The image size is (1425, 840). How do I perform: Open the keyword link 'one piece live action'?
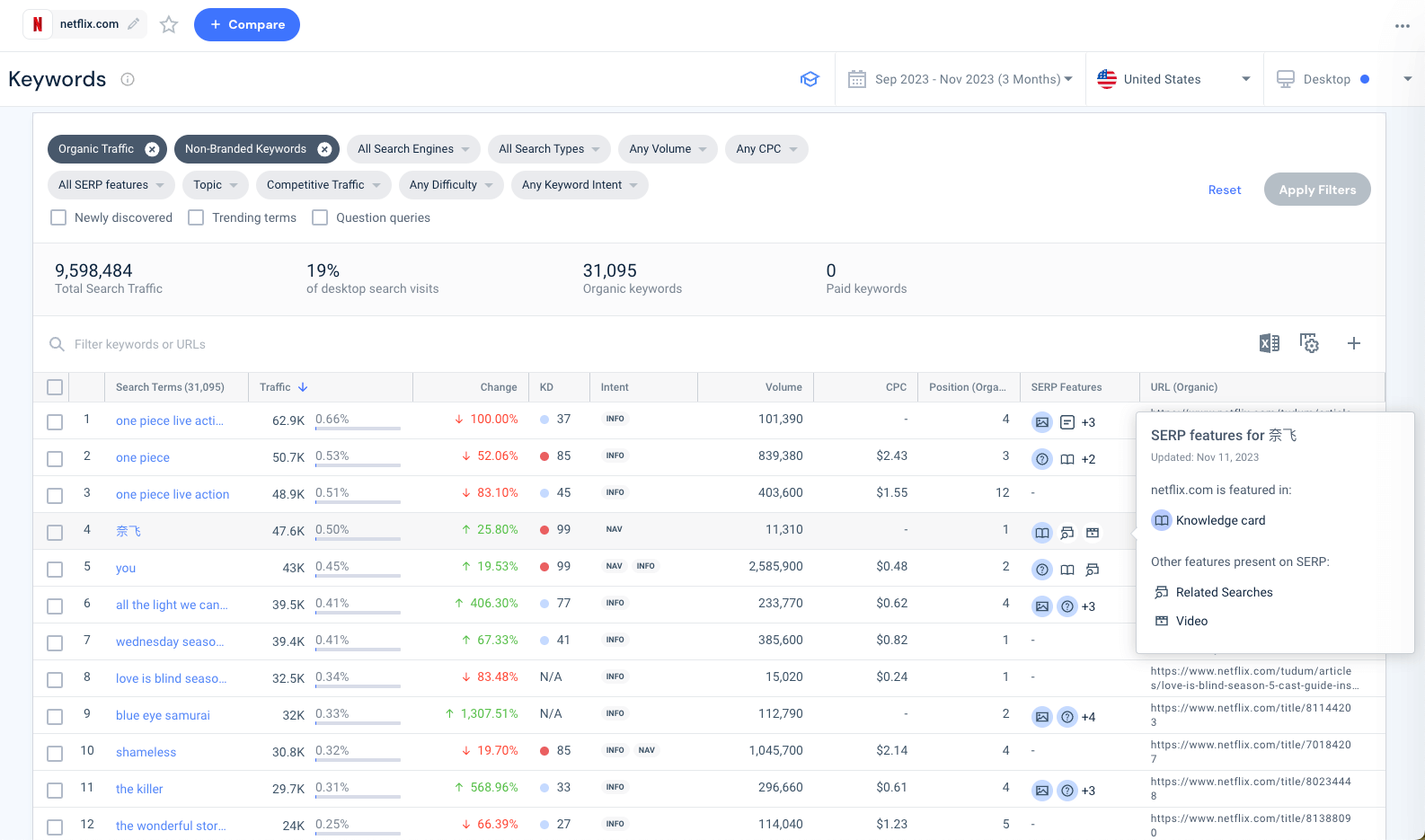click(x=173, y=494)
